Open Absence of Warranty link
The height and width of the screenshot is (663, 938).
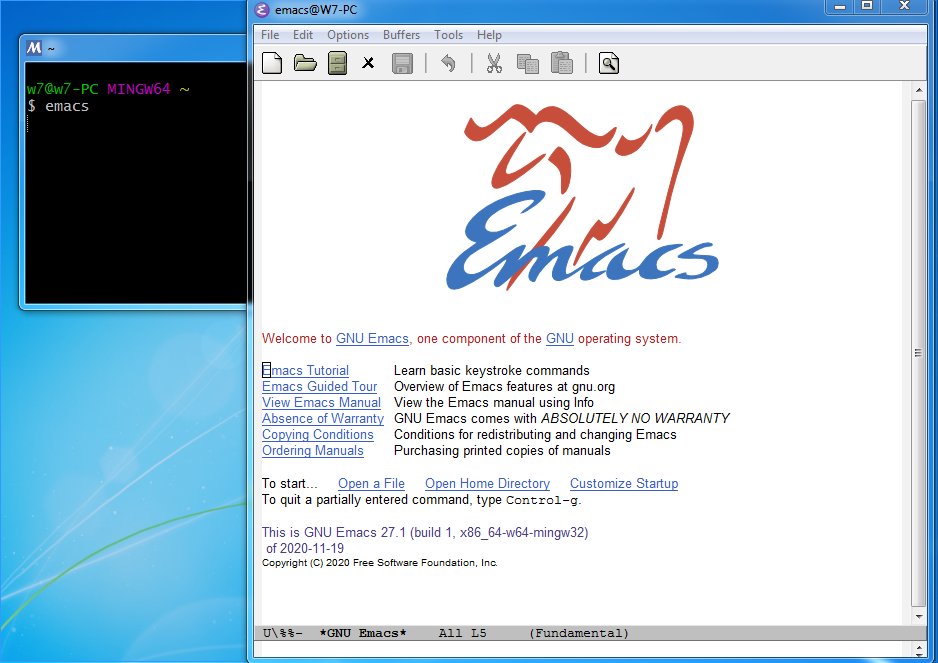323,418
